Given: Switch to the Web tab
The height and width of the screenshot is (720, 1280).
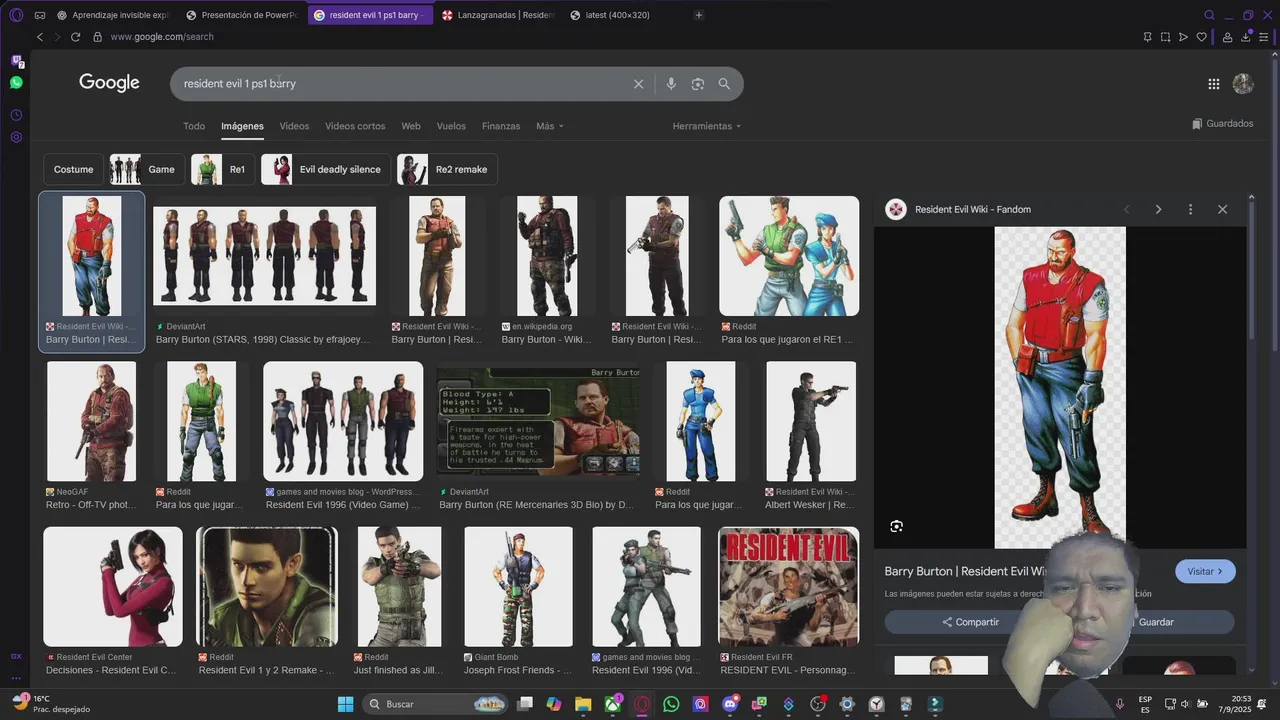Looking at the screenshot, I should point(411,126).
